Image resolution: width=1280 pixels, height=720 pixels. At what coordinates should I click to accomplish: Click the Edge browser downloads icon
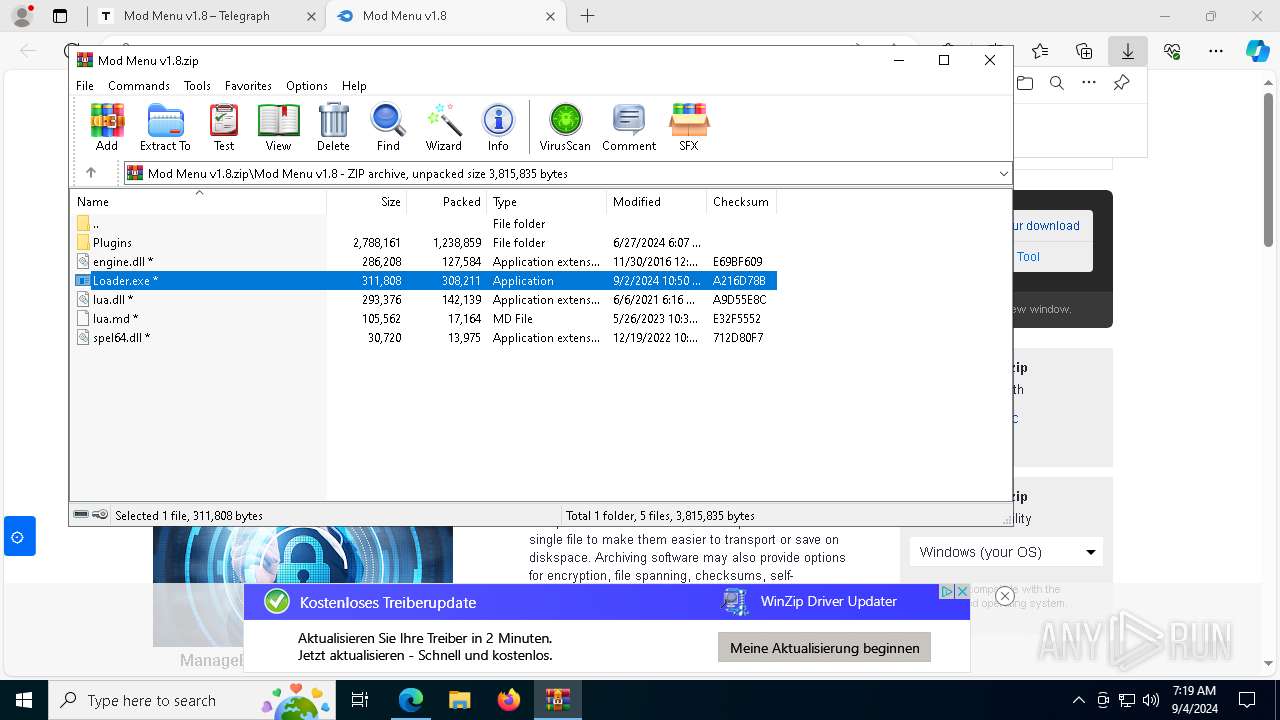[x=1128, y=51]
